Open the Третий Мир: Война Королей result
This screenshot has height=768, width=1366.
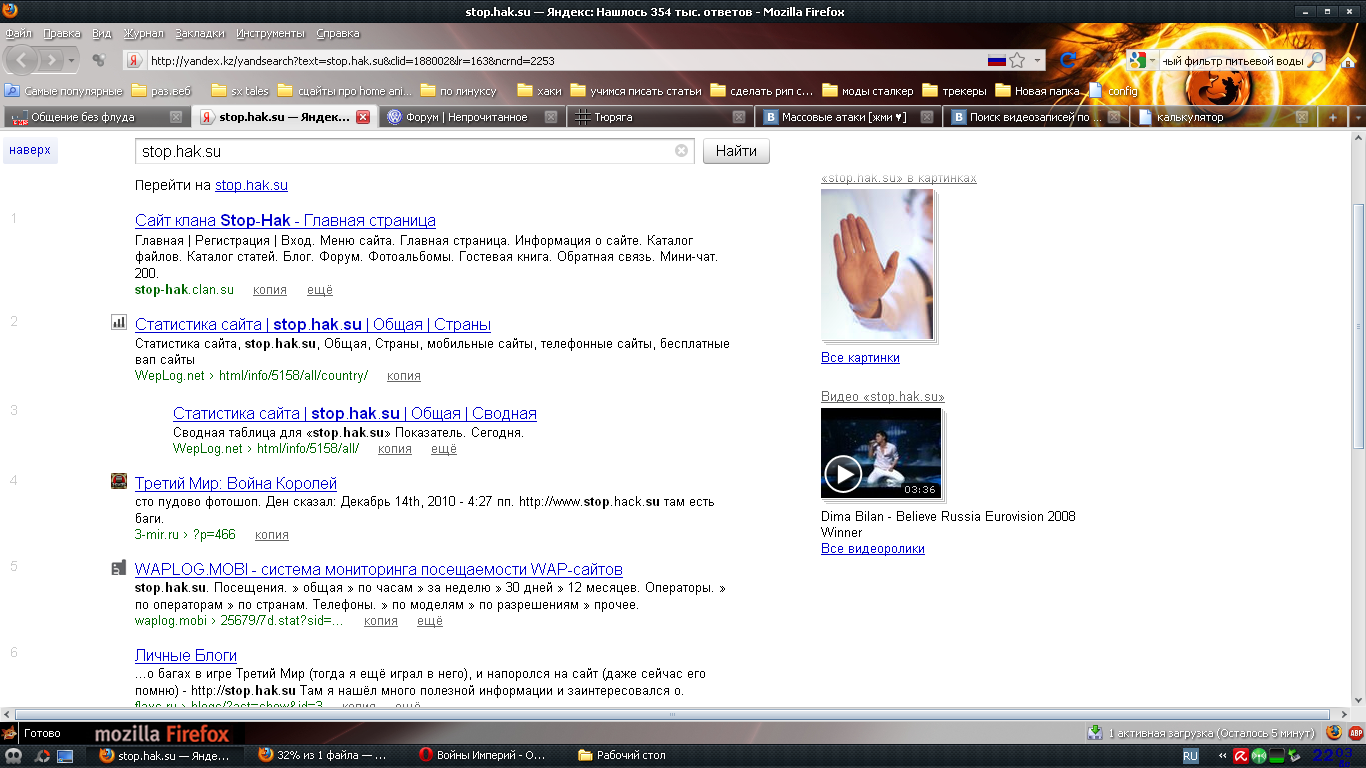coord(236,484)
